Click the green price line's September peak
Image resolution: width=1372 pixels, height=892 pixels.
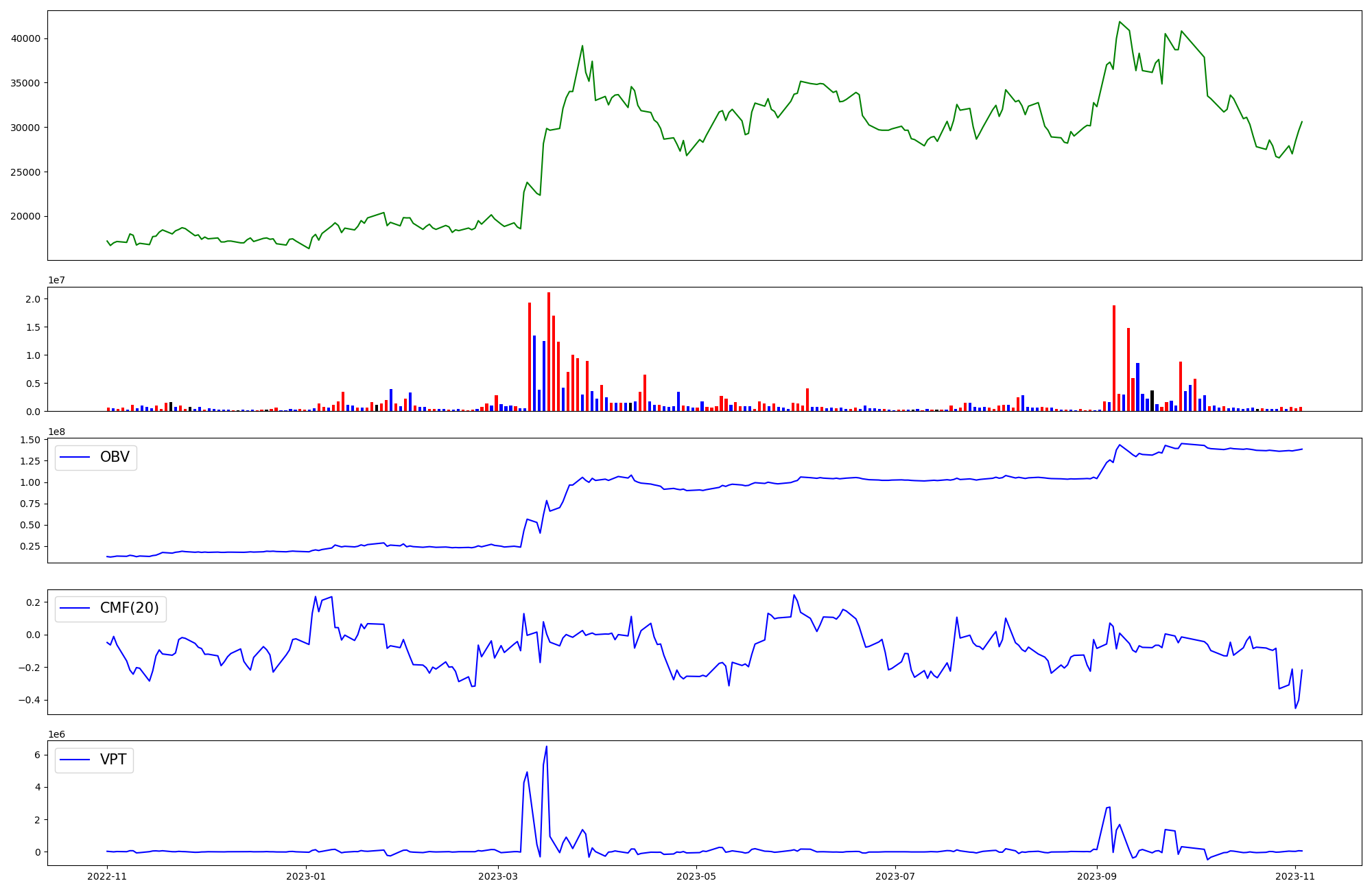point(1120,22)
